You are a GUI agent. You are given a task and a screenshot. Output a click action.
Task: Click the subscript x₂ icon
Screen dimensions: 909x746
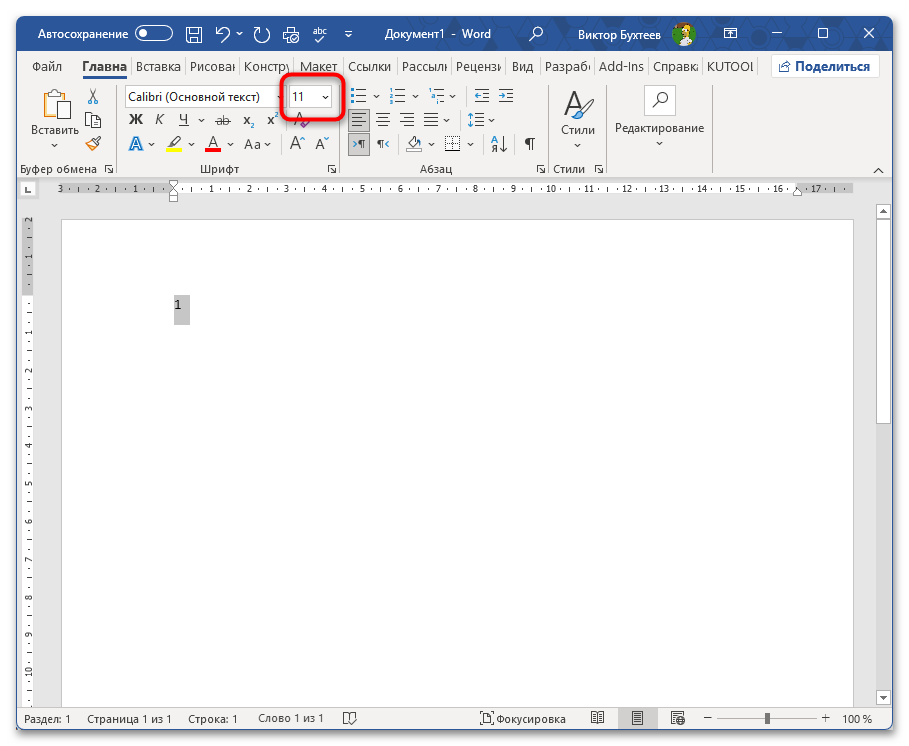[x=248, y=120]
